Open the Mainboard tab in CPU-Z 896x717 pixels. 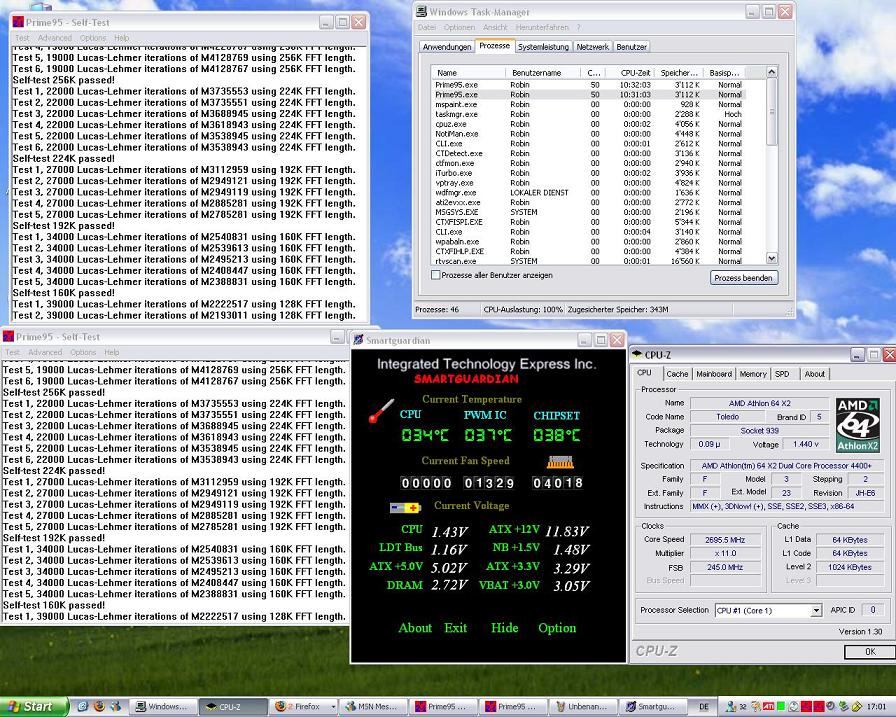coord(714,374)
